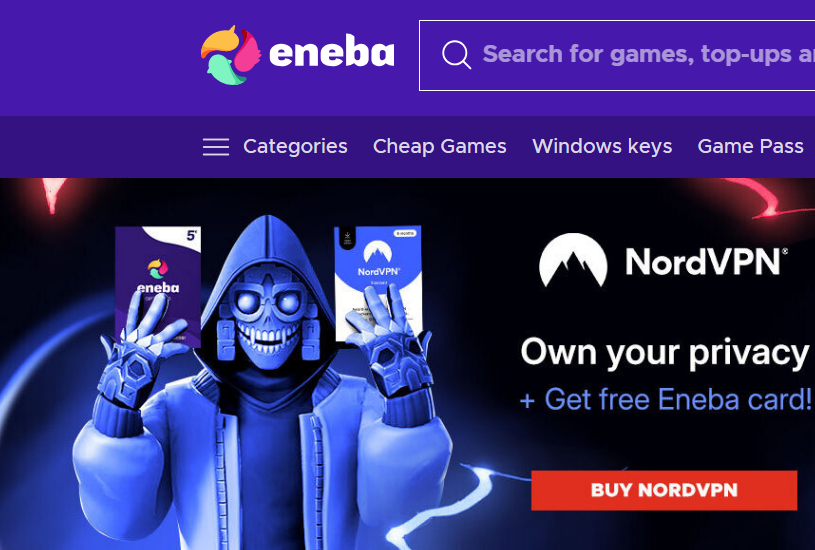Focus the search for games input field
The width and height of the screenshot is (815, 550).
[617, 55]
